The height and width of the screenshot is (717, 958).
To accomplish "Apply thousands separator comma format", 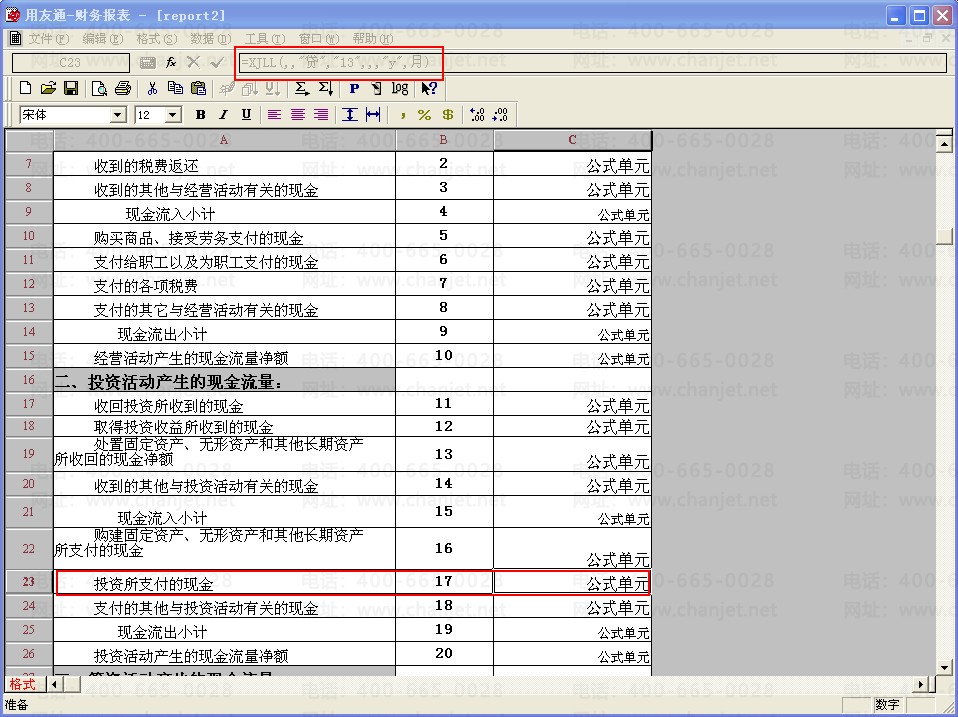I will (x=402, y=115).
